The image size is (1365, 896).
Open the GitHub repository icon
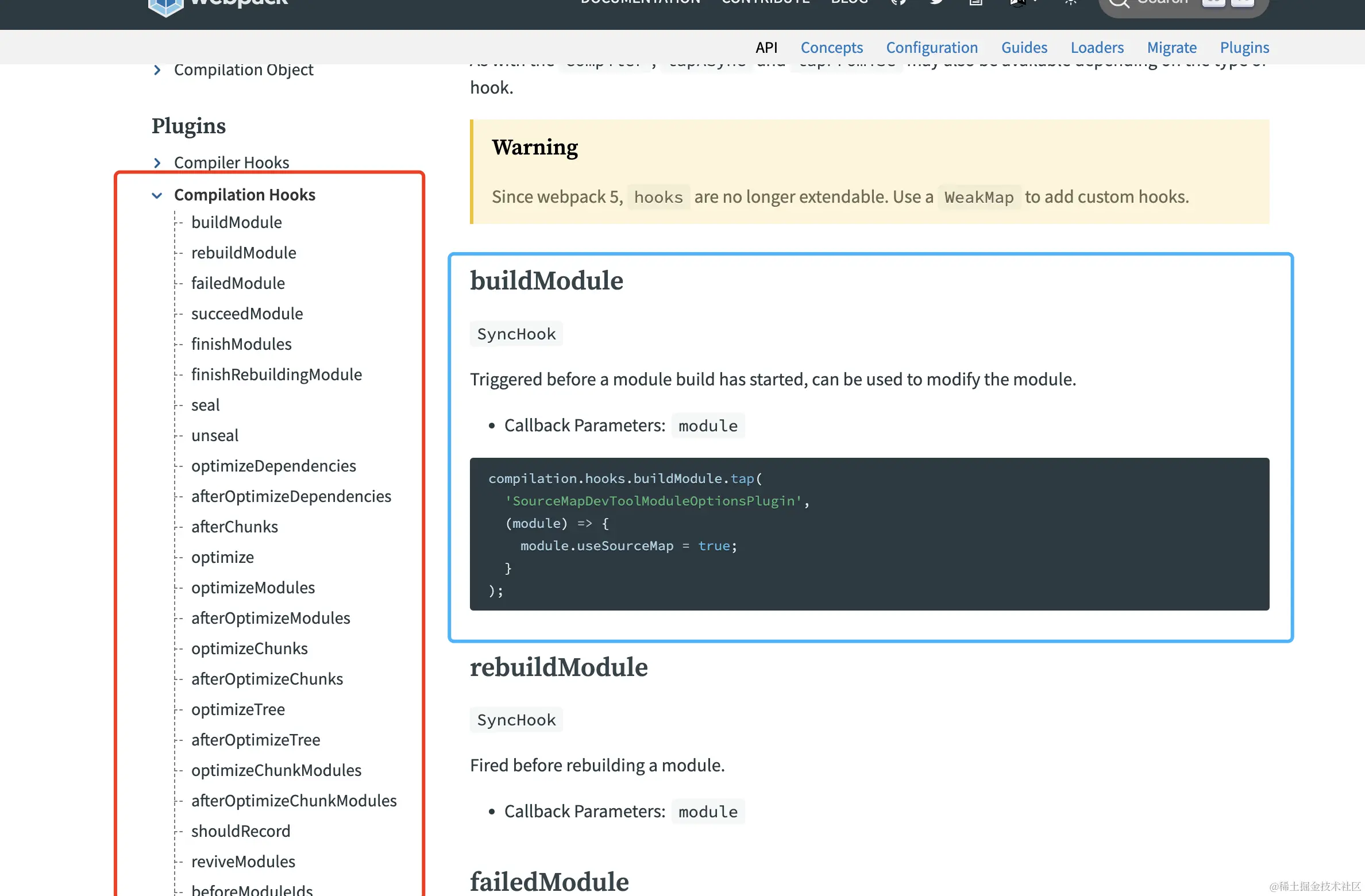[x=899, y=2]
